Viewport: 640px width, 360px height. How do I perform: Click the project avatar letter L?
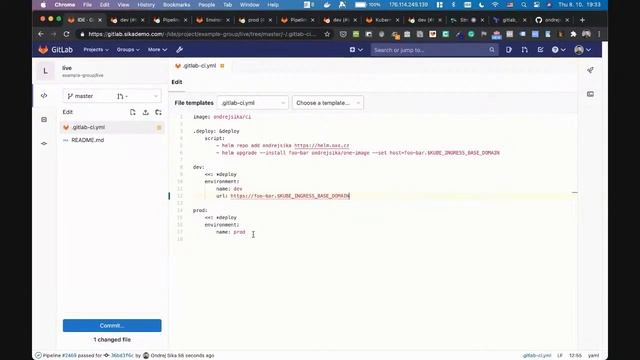(x=45, y=71)
